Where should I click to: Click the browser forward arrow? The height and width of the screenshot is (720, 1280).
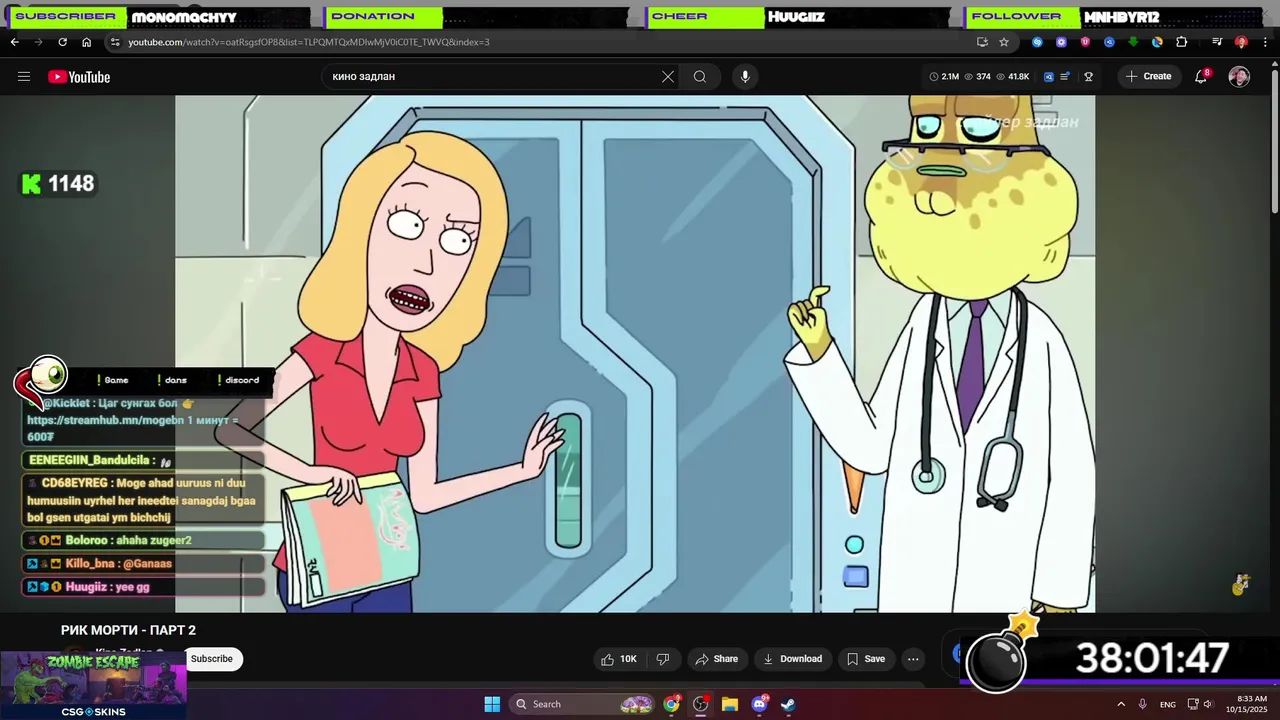point(38,42)
